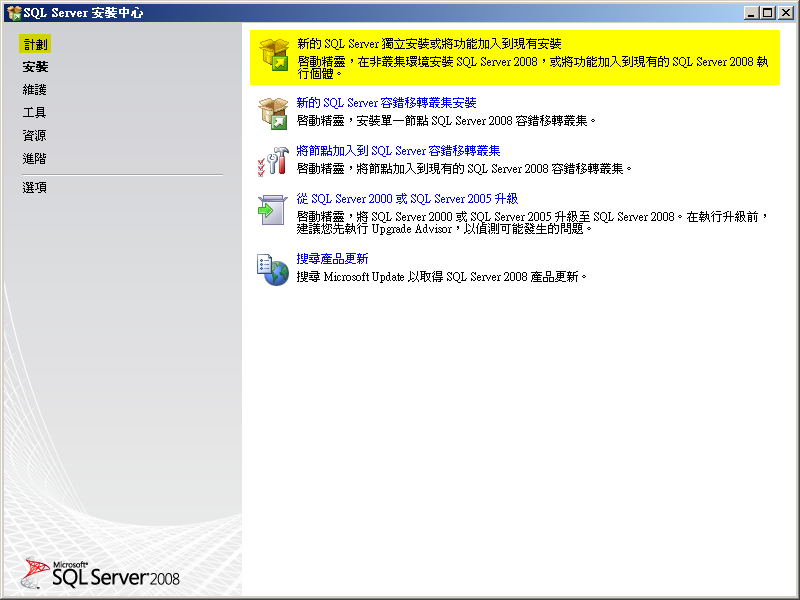Click the 將節點加入到 SQL Server 容錯移轉叢集 link

396,152
